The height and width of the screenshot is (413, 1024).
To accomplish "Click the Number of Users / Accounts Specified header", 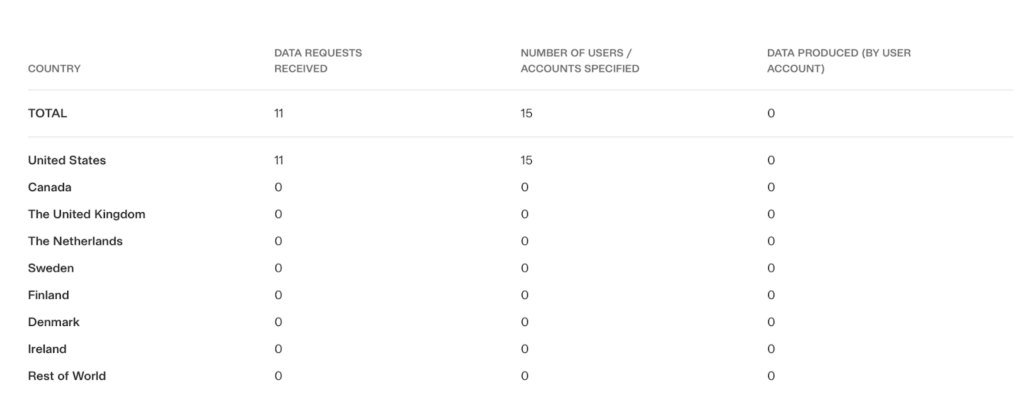I will [579, 60].
